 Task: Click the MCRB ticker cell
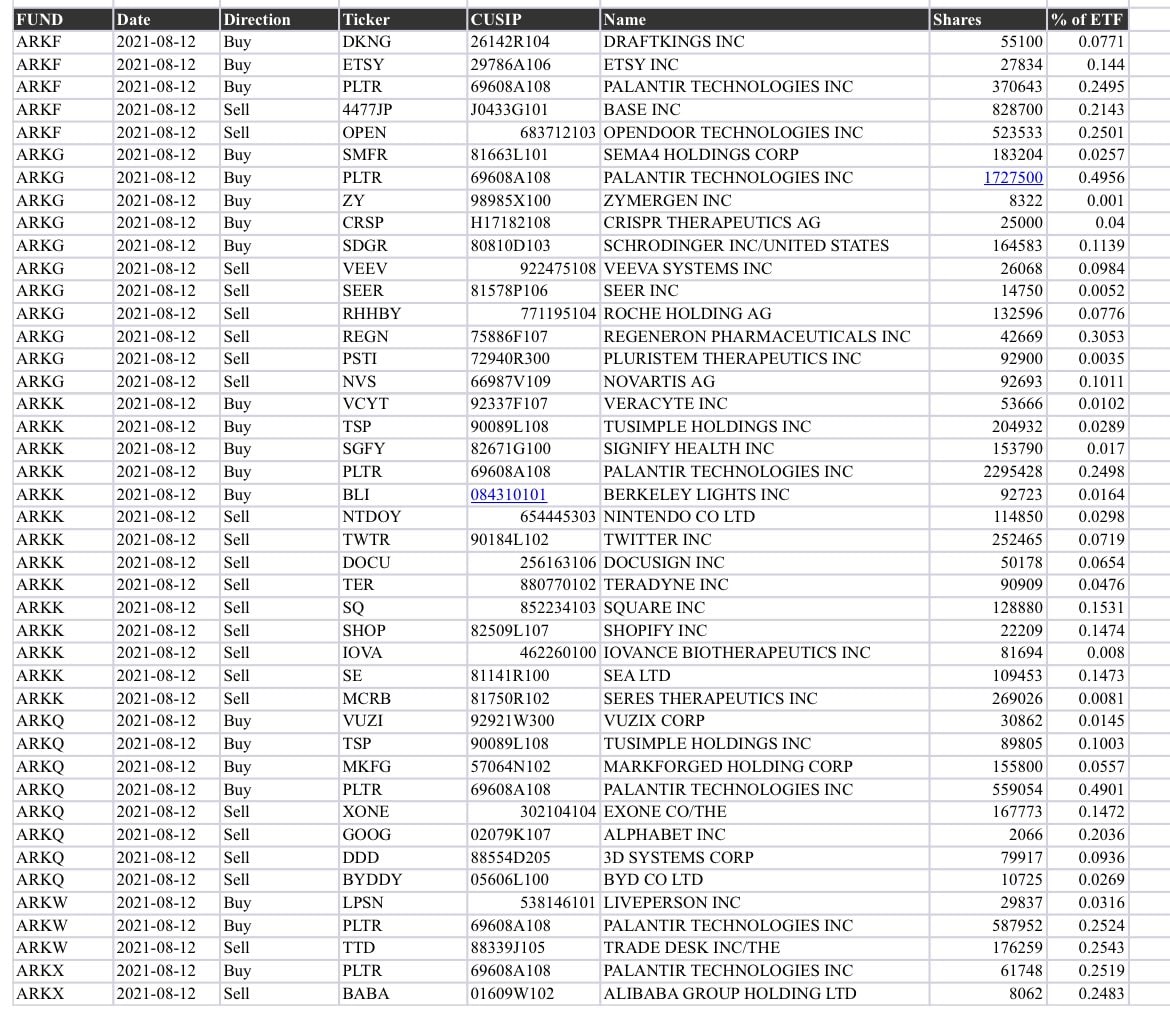point(403,698)
